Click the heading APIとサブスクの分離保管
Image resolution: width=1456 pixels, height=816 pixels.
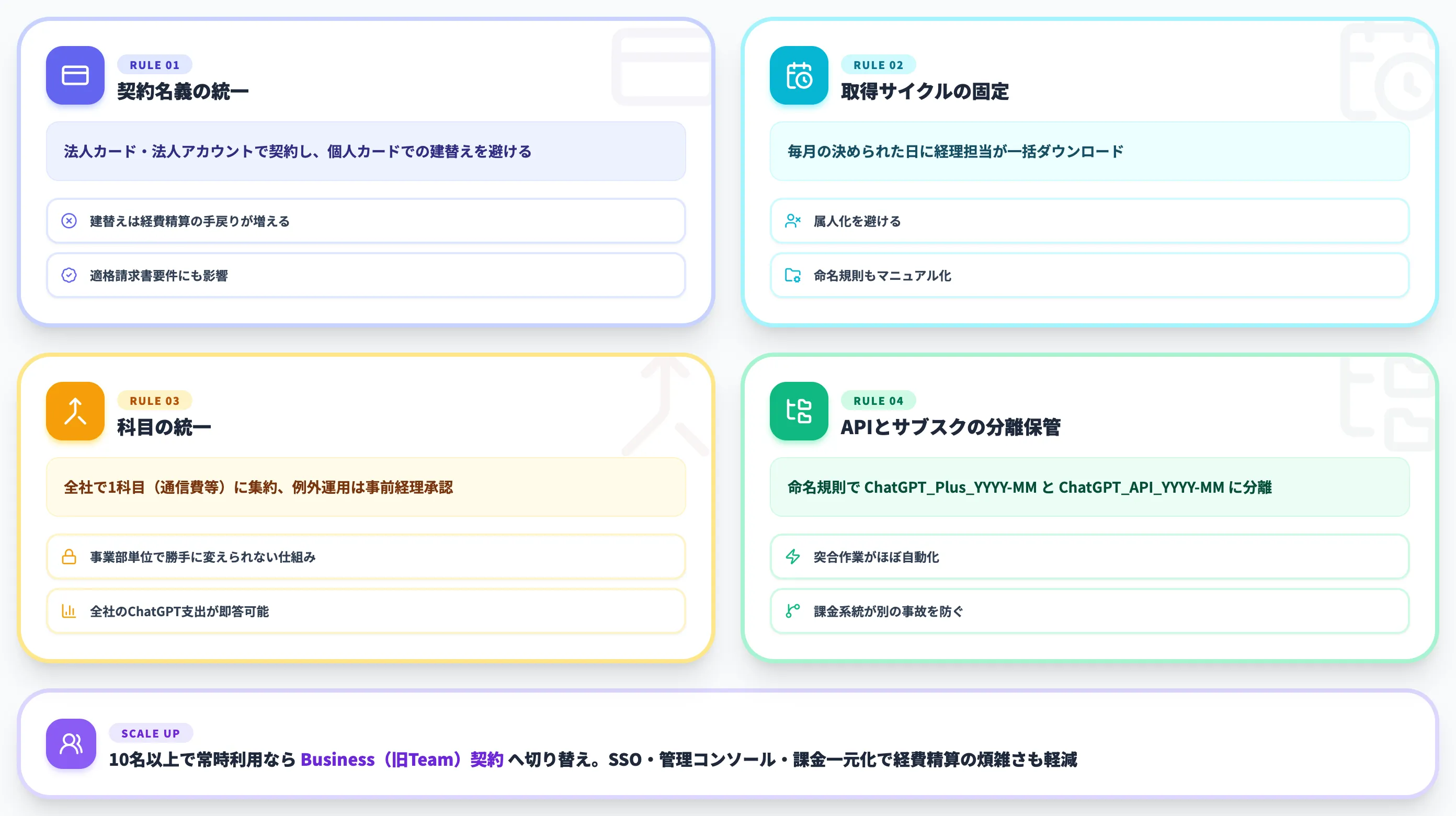click(x=951, y=427)
